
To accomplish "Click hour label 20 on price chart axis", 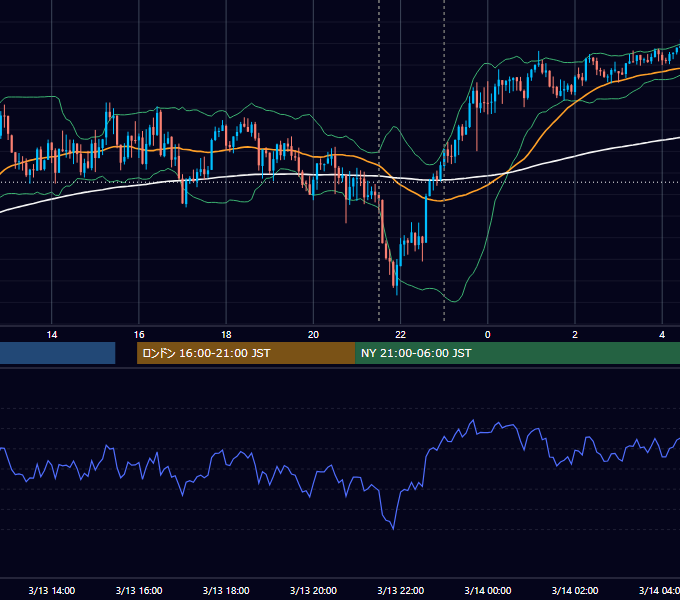I will tap(313, 335).
